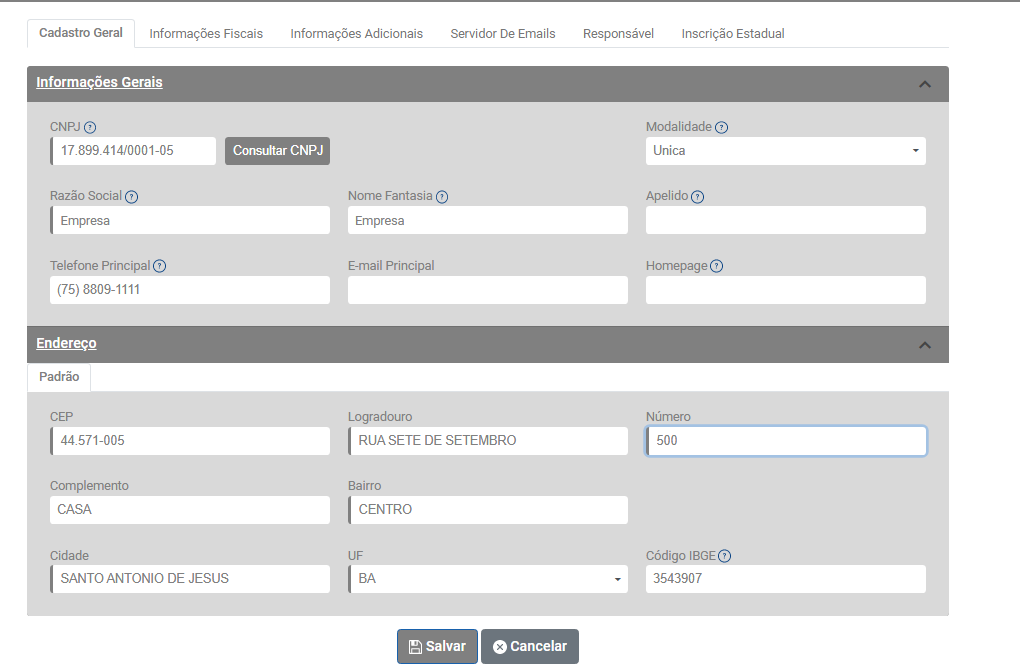The height and width of the screenshot is (667, 1020).
Task: Click help icon beside Telefone Principal
Action: pos(160,266)
